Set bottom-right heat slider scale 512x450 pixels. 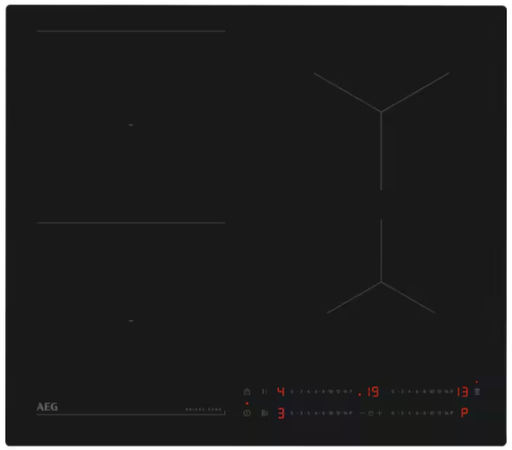point(422,413)
